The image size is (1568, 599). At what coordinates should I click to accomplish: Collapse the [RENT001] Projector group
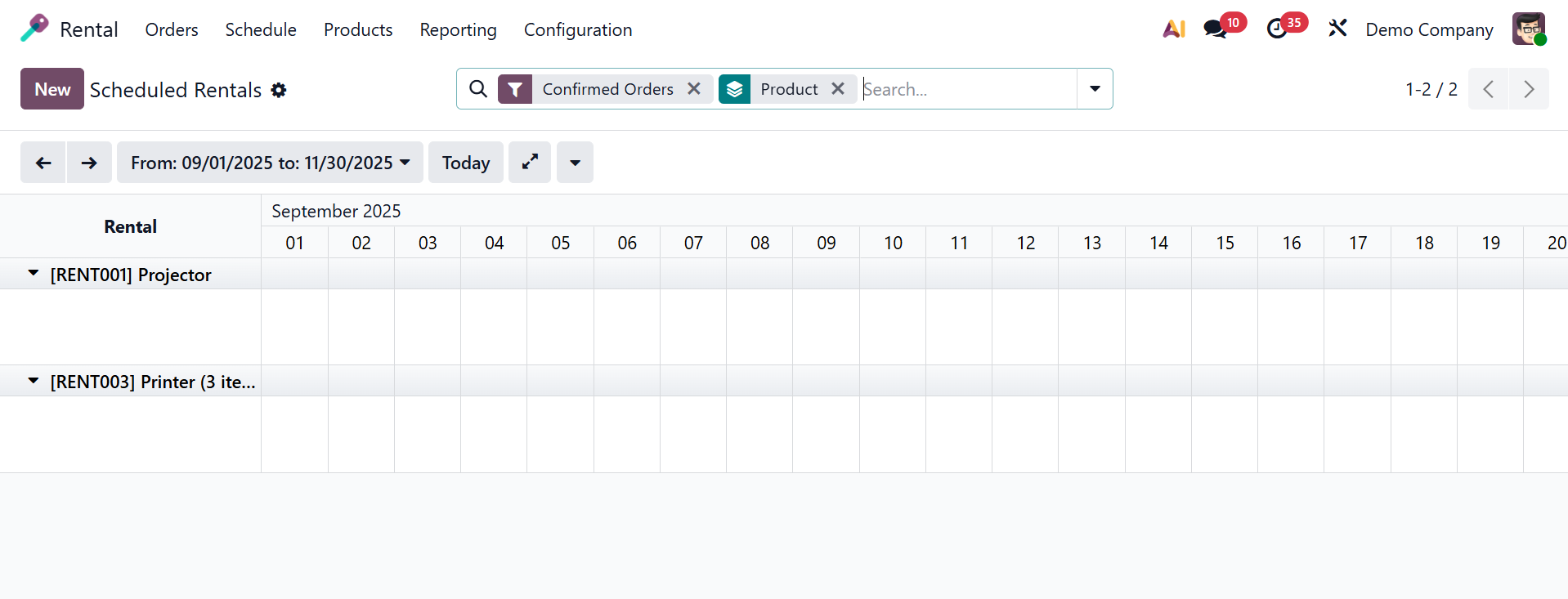(x=34, y=274)
